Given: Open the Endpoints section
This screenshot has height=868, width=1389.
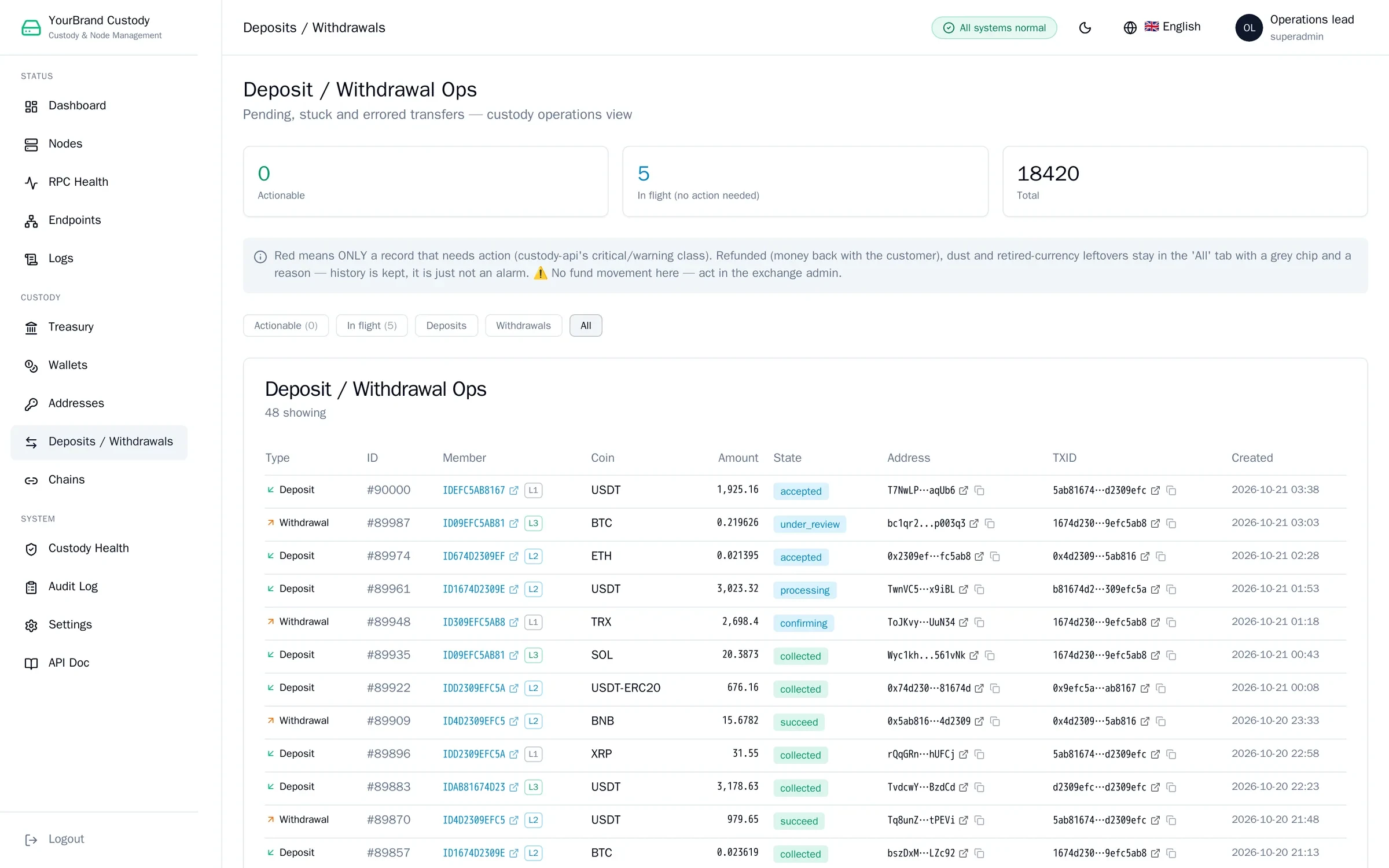Looking at the screenshot, I should point(99,220).
